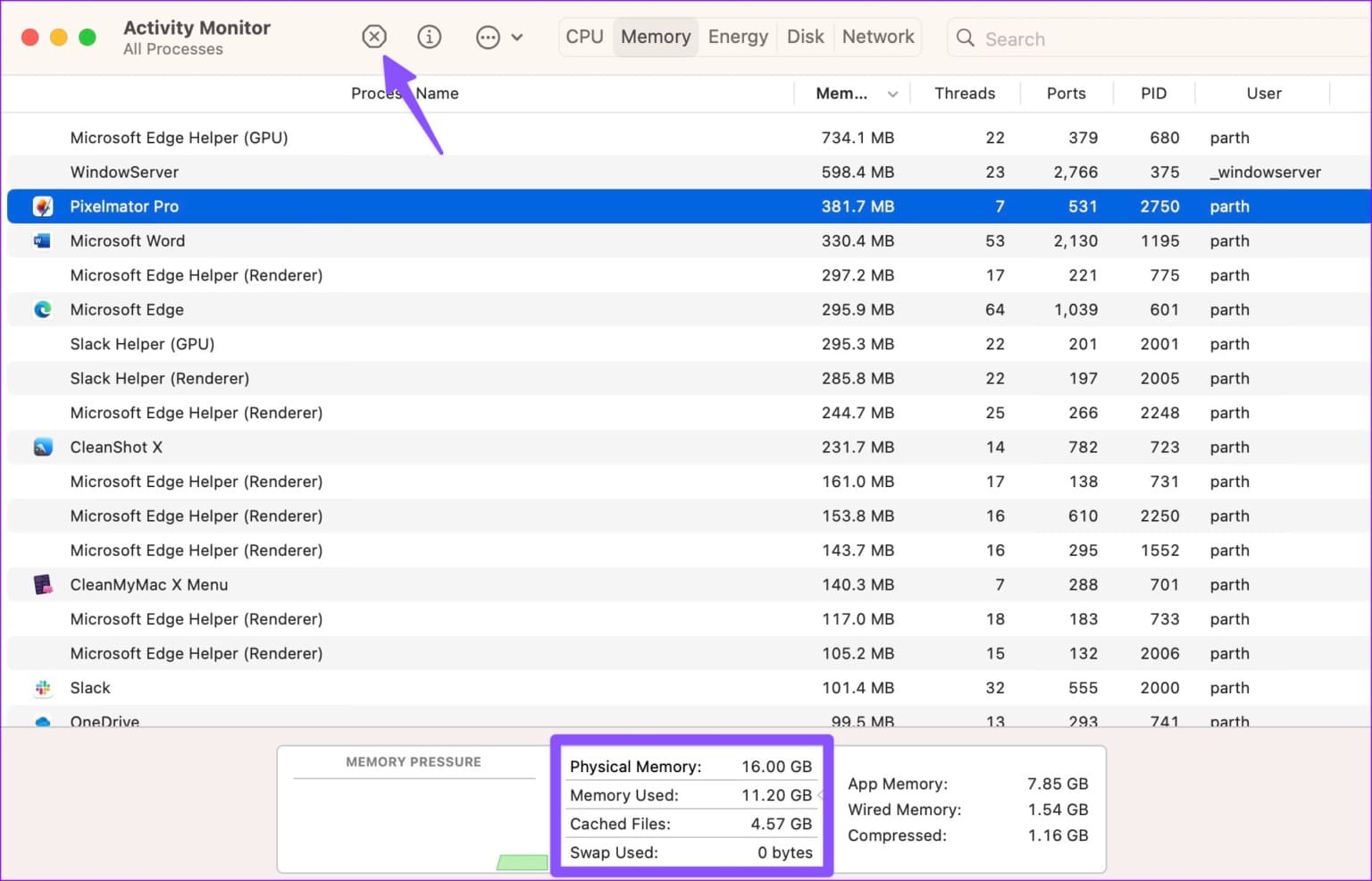Sort processes by PID column header

[1153, 94]
